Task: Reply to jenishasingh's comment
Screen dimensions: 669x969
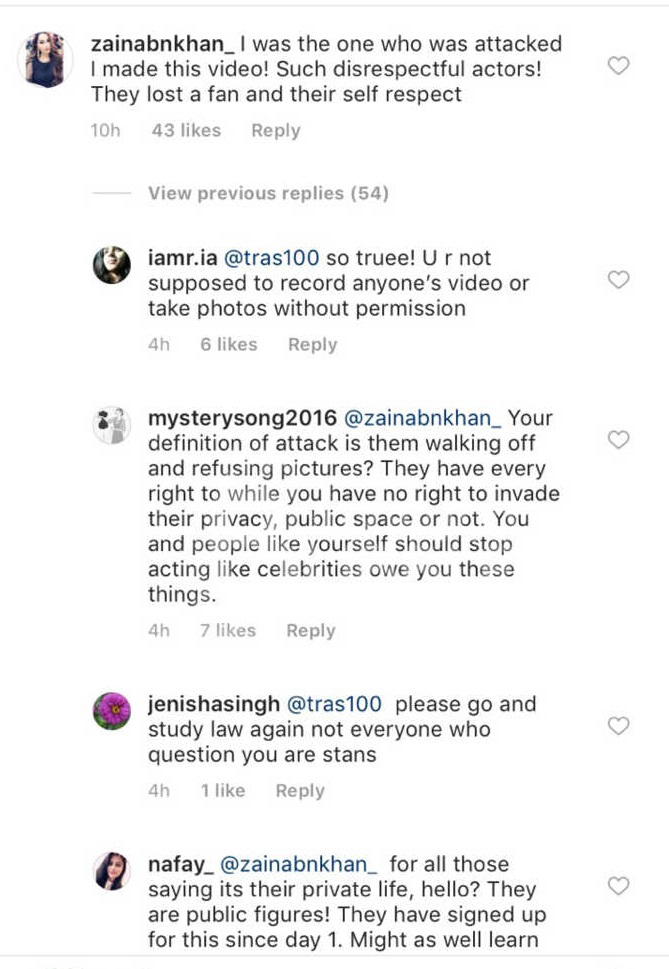Action: point(300,791)
